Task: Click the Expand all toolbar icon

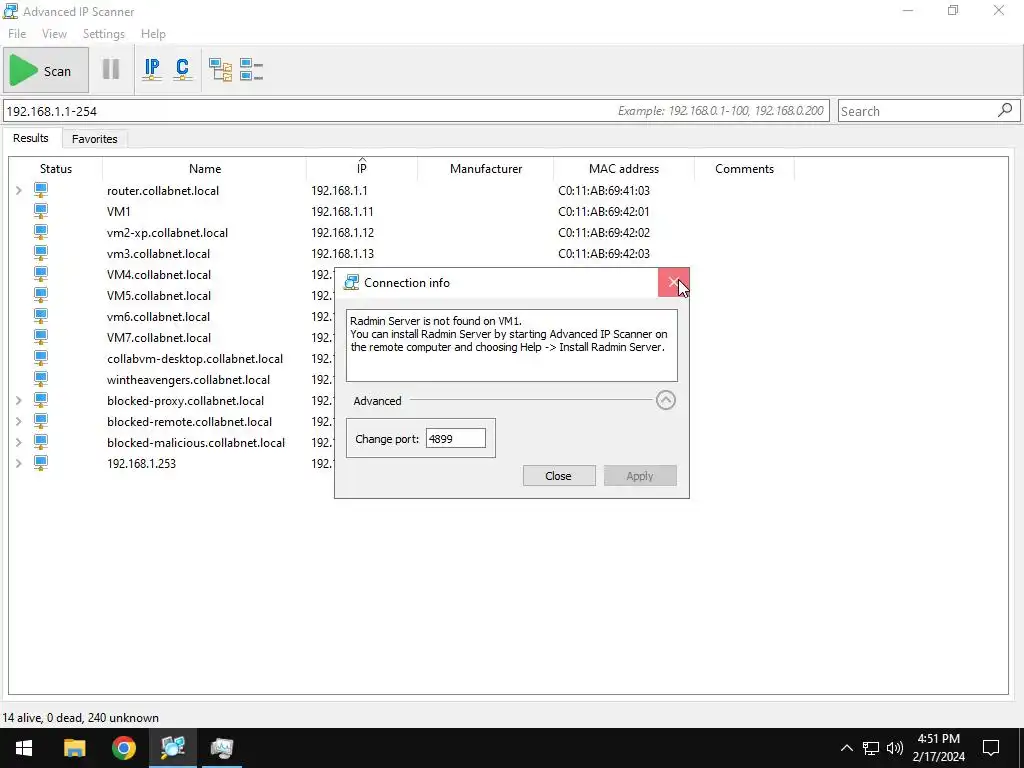Action: 220,69
